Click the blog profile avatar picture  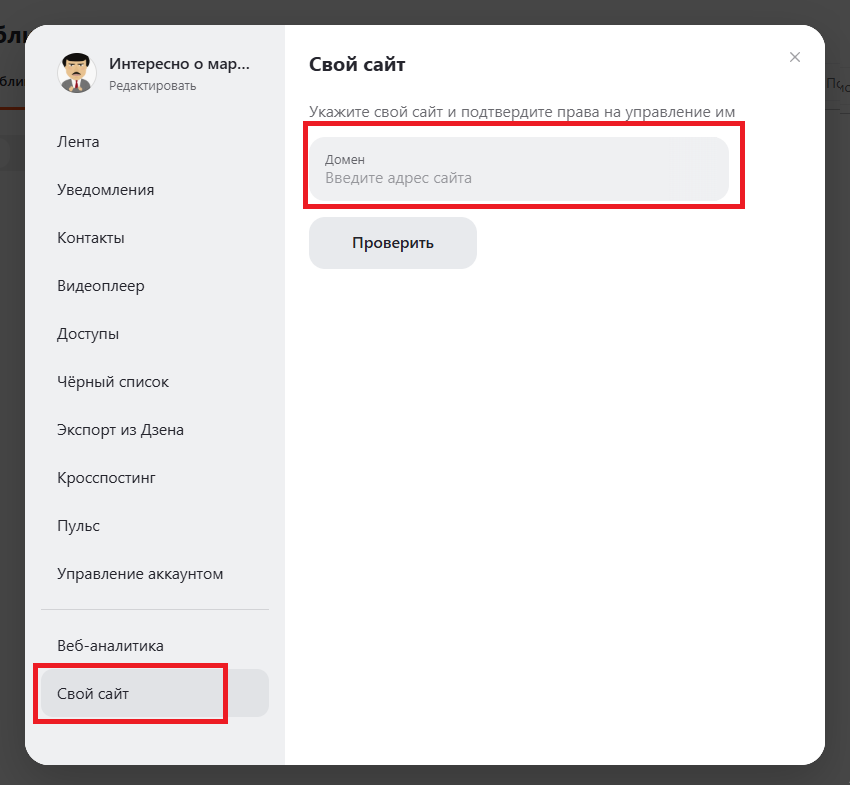click(x=78, y=73)
